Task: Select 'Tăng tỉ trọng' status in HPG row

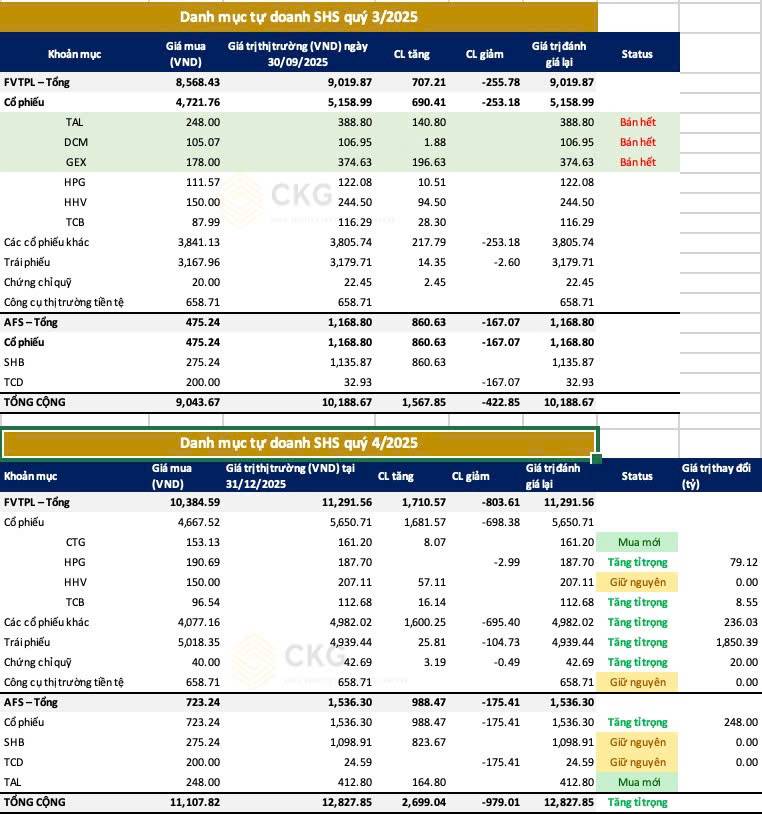Action: (638, 562)
